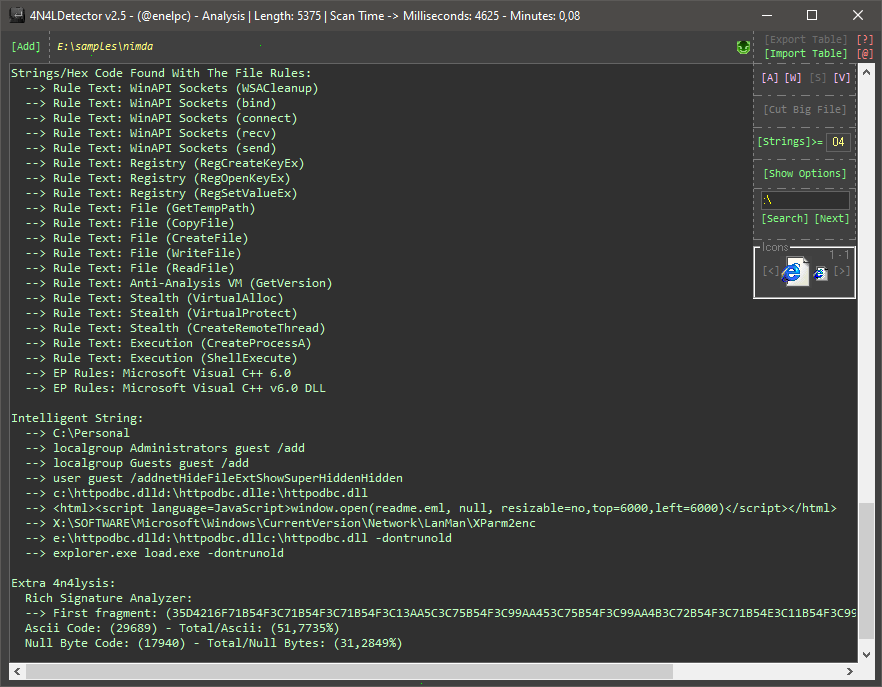Click the line 'WinAPI Sockets (WSACleanup)'

click(172, 88)
